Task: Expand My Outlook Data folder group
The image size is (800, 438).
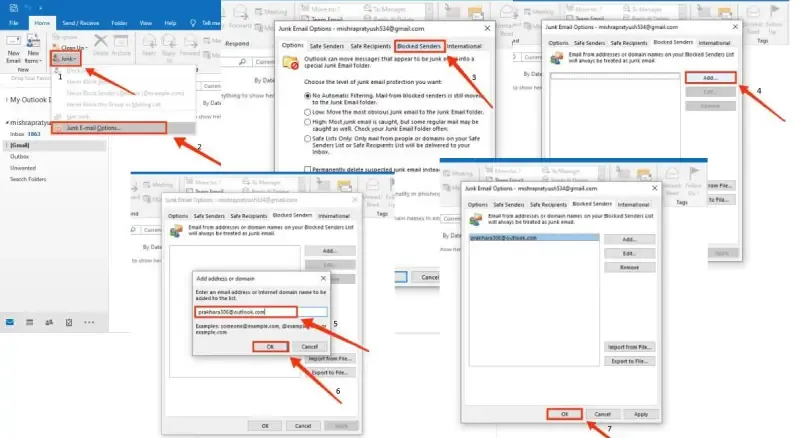Action: (x=7, y=100)
